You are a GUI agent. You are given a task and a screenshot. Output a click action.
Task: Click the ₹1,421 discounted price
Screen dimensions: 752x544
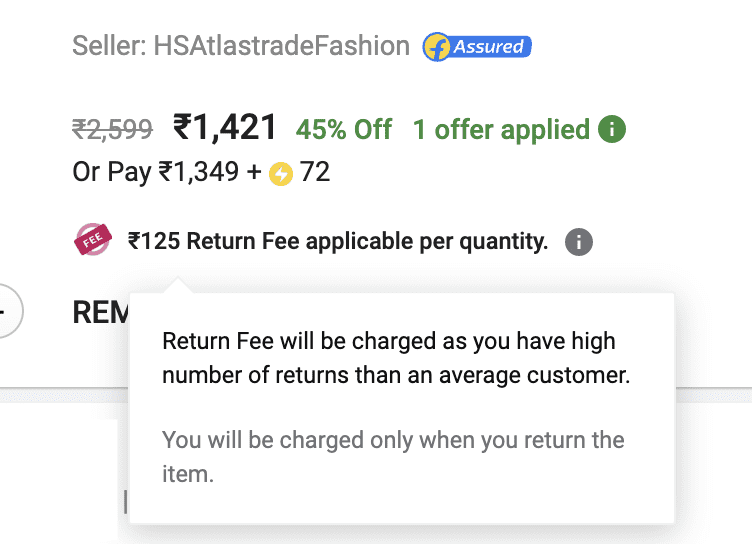coord(224,127)
